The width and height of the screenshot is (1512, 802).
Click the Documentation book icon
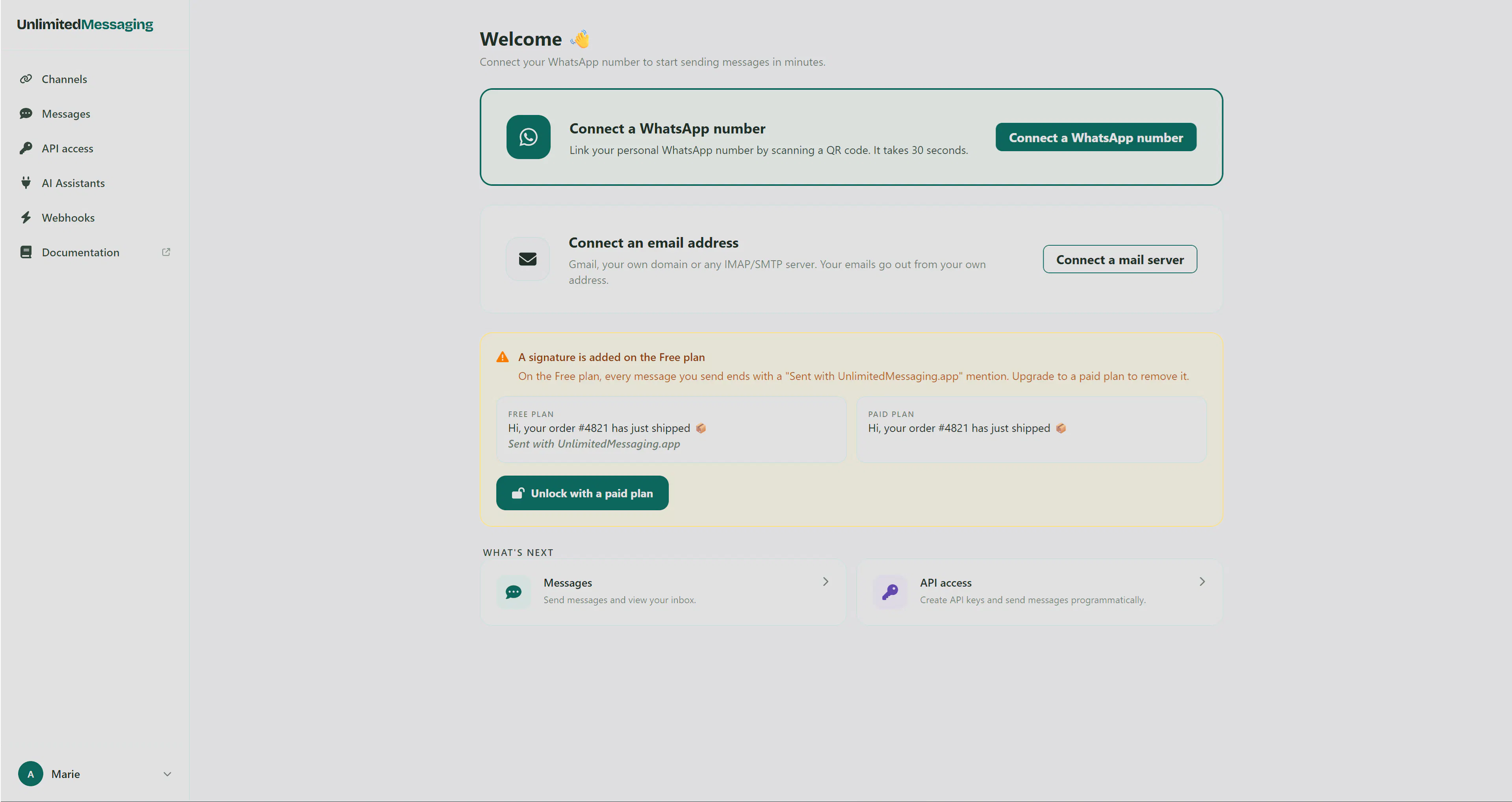pos(26,252)
